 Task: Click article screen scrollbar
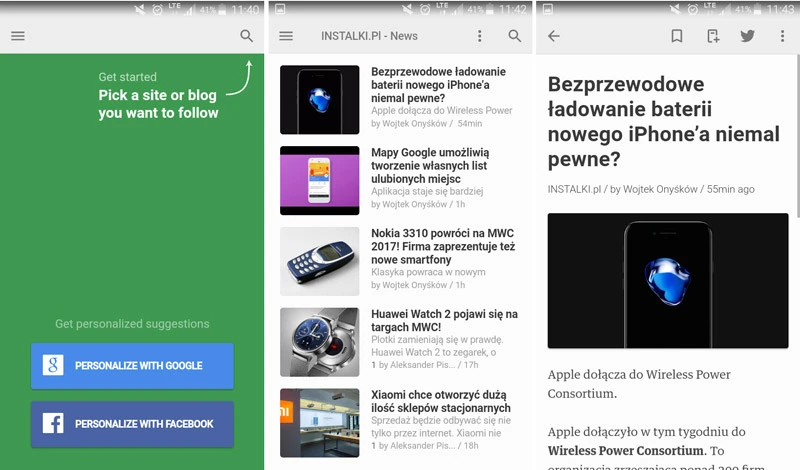(797, 135)
